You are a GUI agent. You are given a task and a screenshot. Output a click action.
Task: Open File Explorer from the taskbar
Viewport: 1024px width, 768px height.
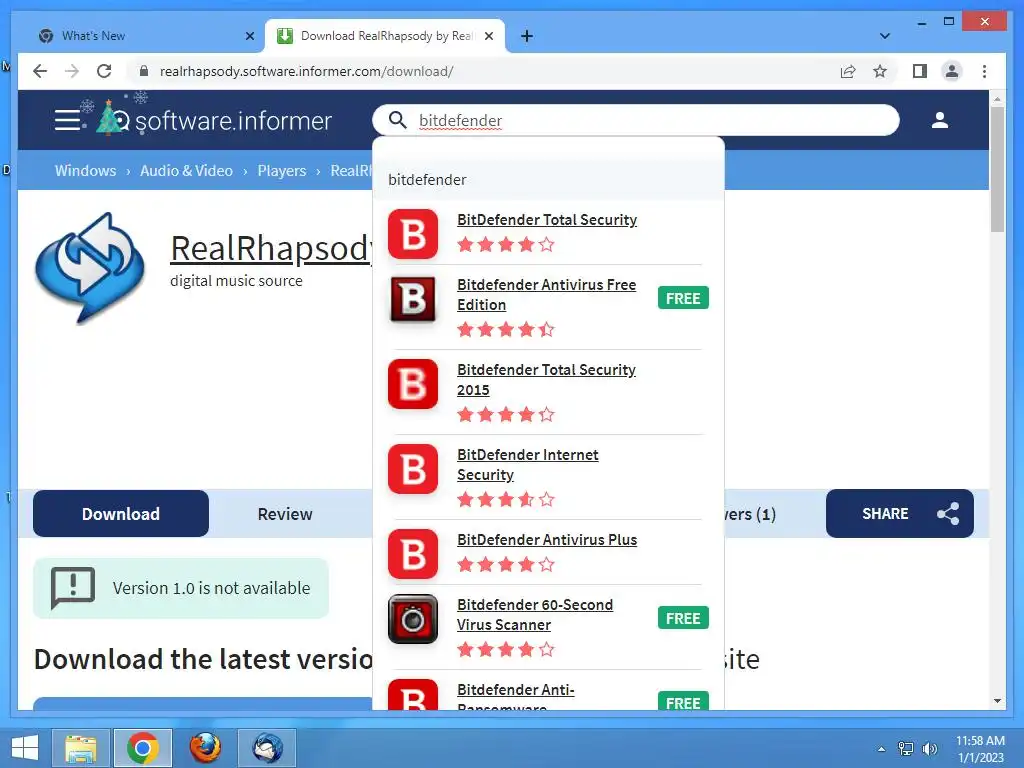[x=80, y=748]
